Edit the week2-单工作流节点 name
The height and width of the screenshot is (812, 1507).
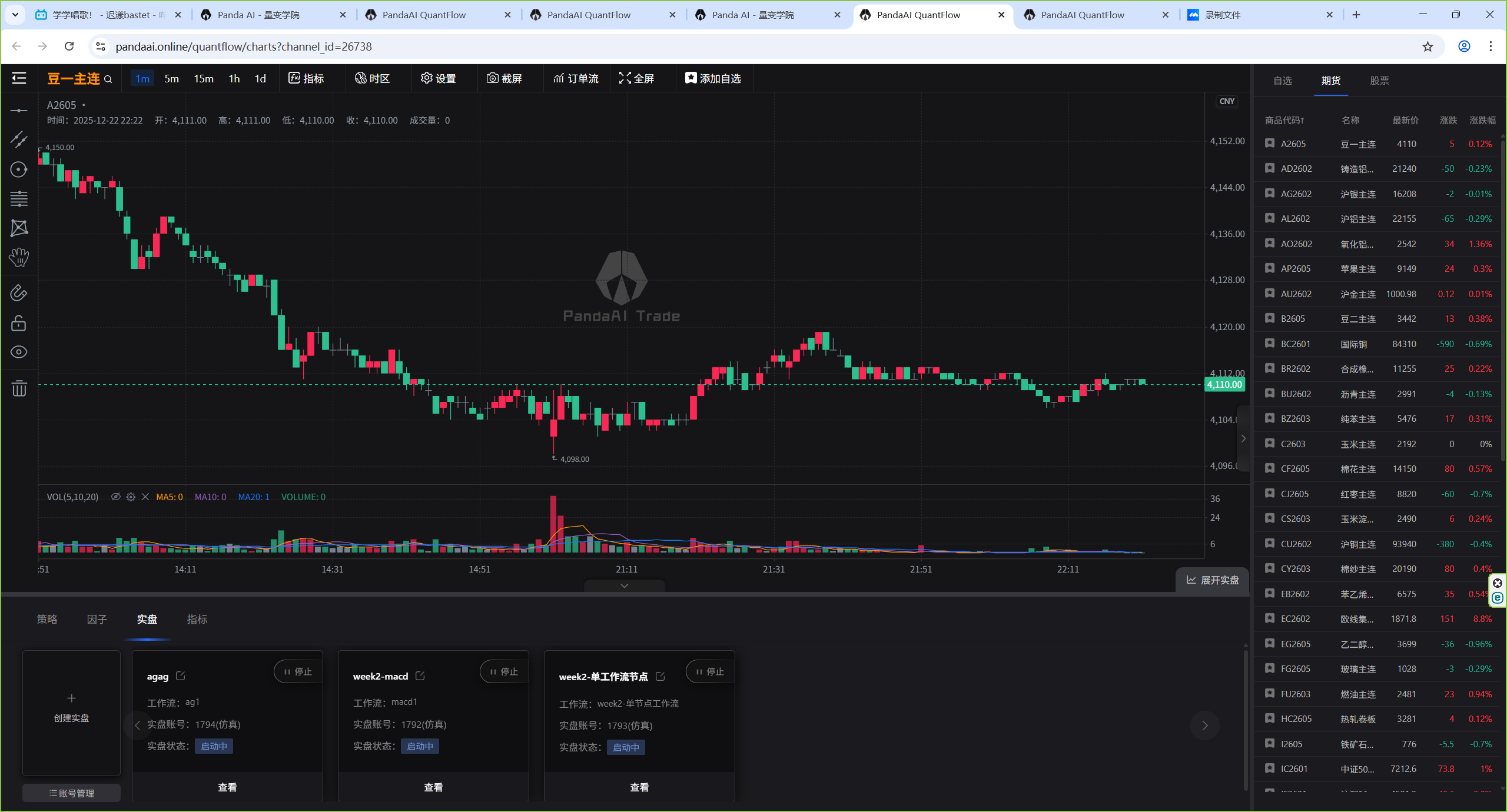click(660, 677)
